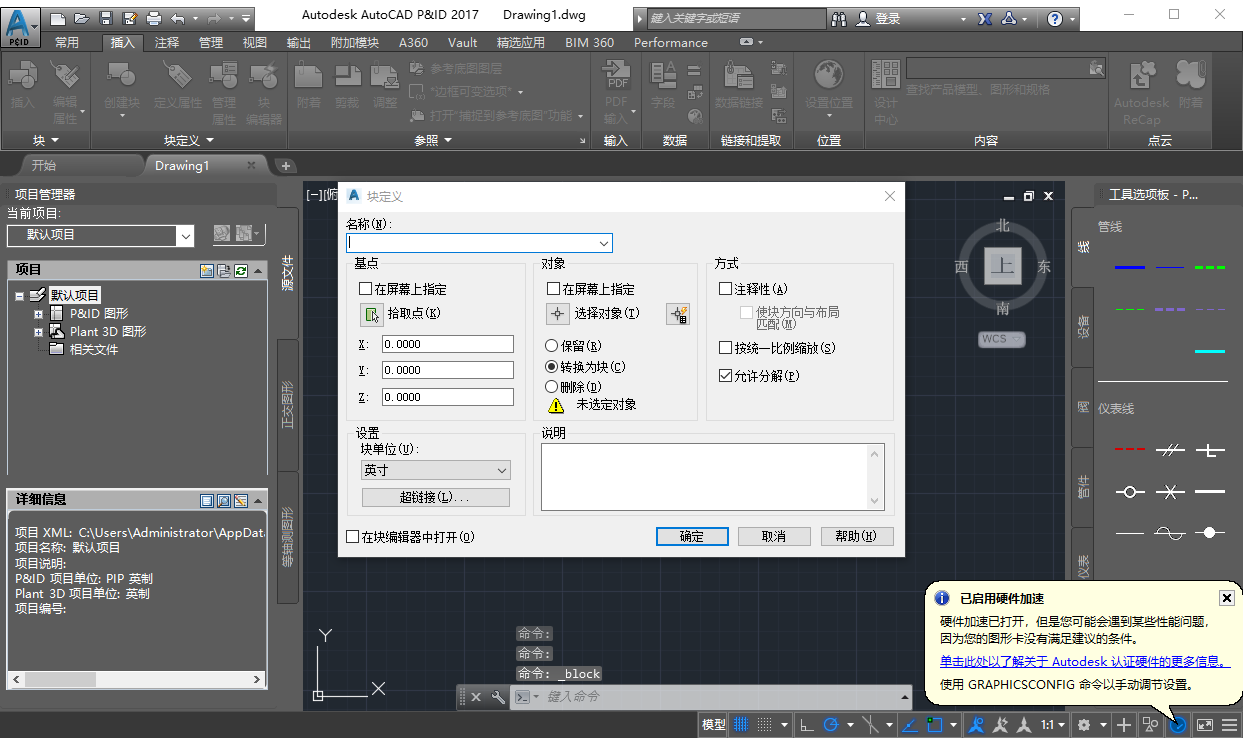Toggle ortho mode in the status bar

806,724
